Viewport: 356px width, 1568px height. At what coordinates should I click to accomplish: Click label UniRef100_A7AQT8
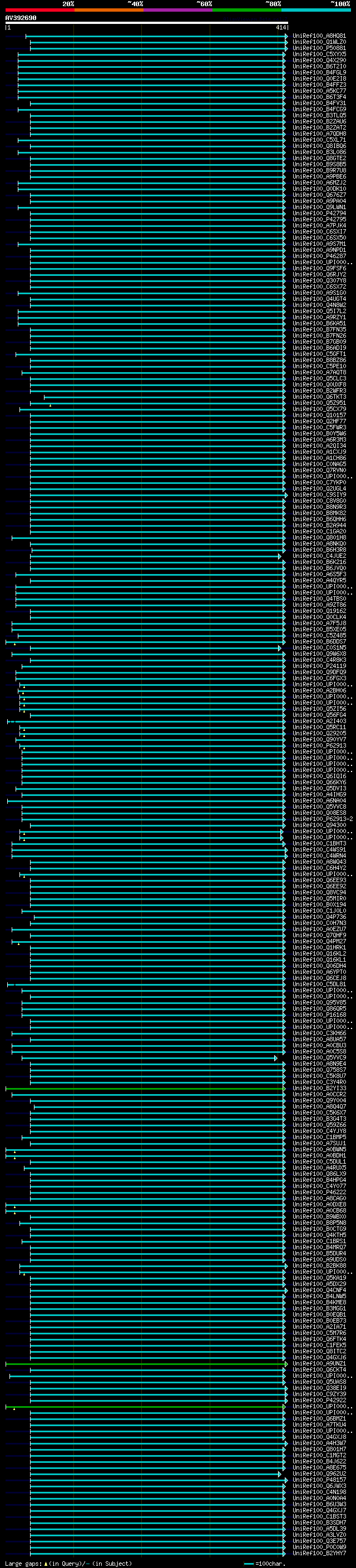pyautogui.click(x=319, y=373)
